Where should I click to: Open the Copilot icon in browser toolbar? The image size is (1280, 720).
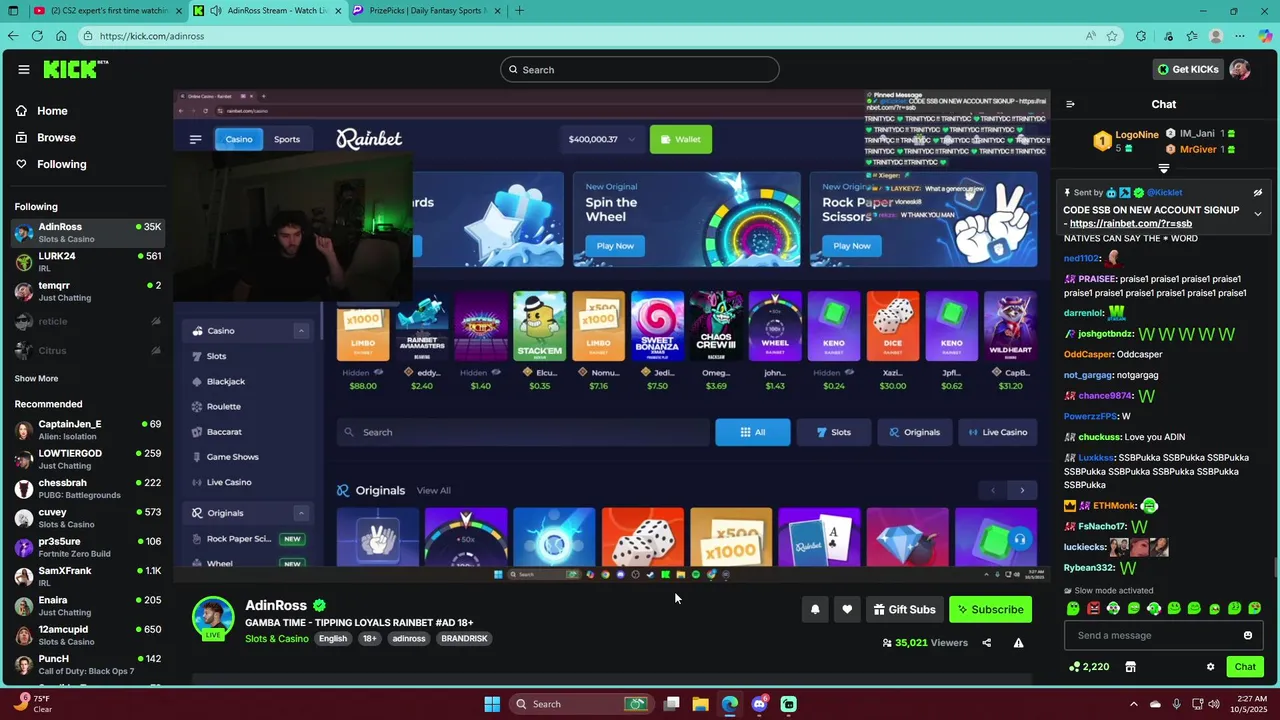click(1265, 36)
